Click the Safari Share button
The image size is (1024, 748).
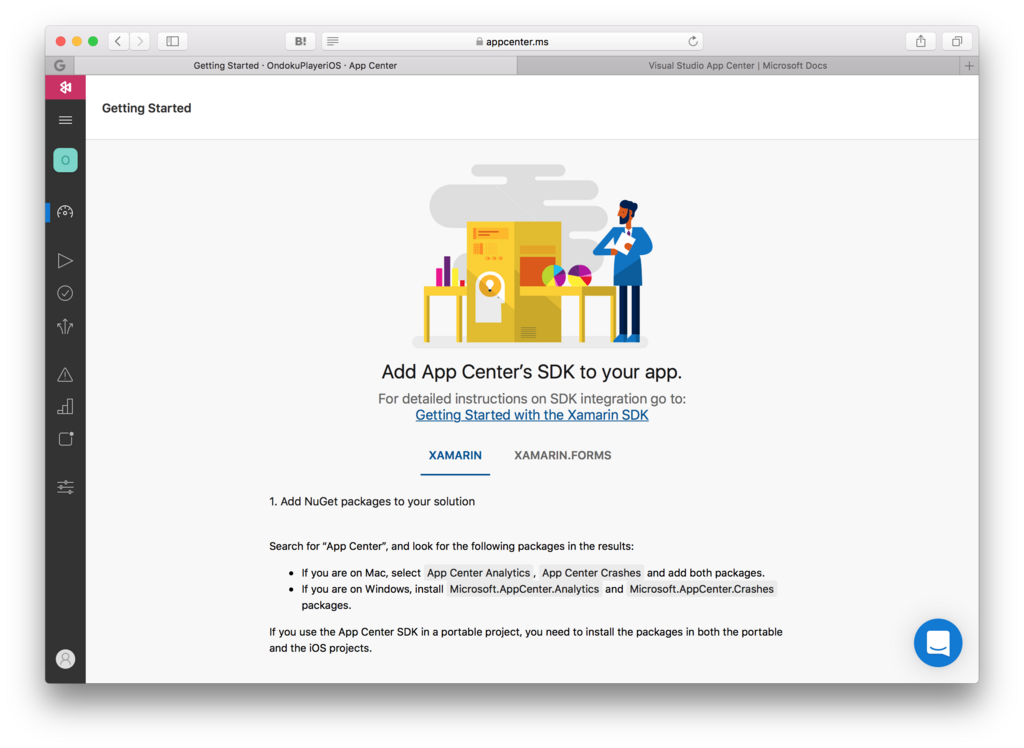921,41
